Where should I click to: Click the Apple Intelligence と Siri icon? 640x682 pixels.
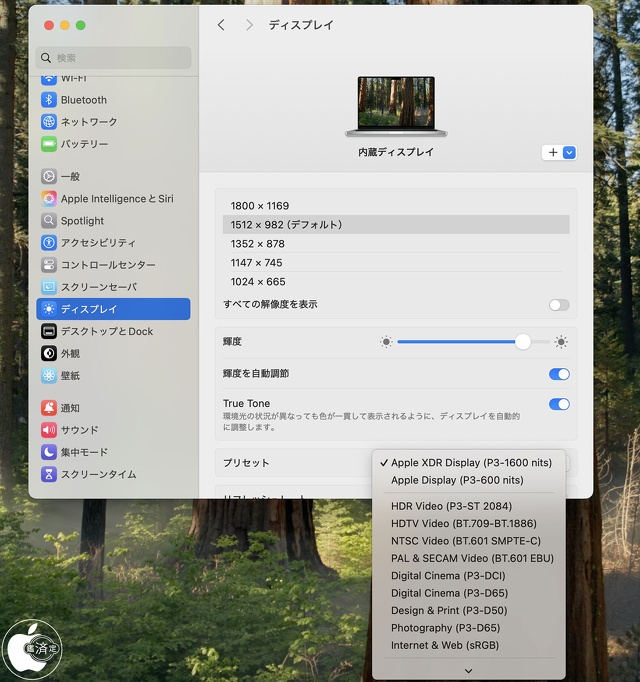(49, 199)
